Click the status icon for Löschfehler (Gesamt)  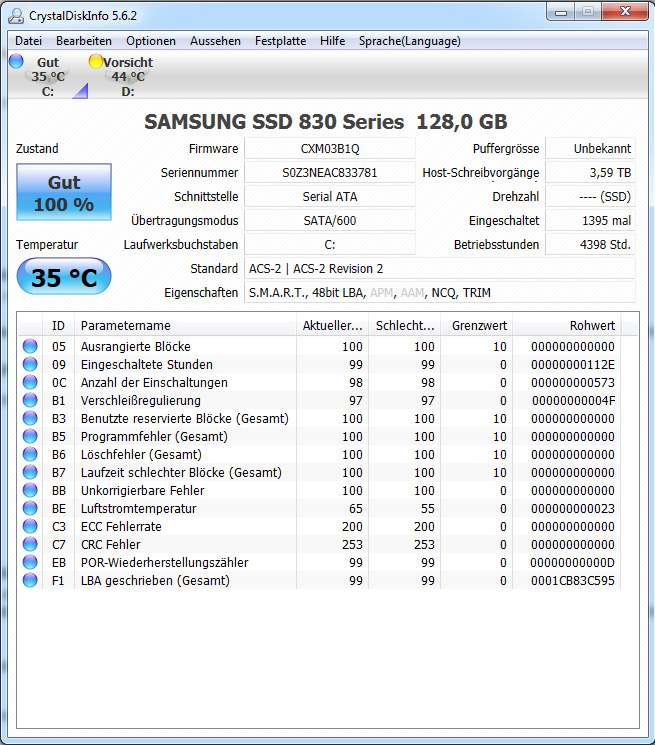[30, 454]
